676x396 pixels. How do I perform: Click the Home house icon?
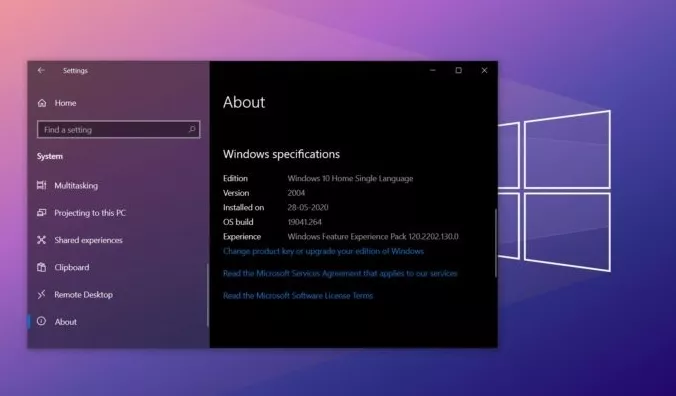42,103
